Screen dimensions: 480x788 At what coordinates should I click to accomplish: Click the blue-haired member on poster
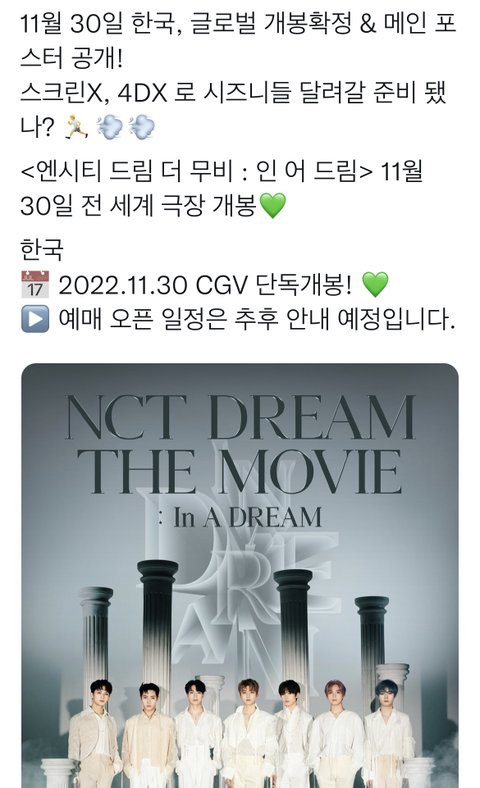tap(388, 734)
